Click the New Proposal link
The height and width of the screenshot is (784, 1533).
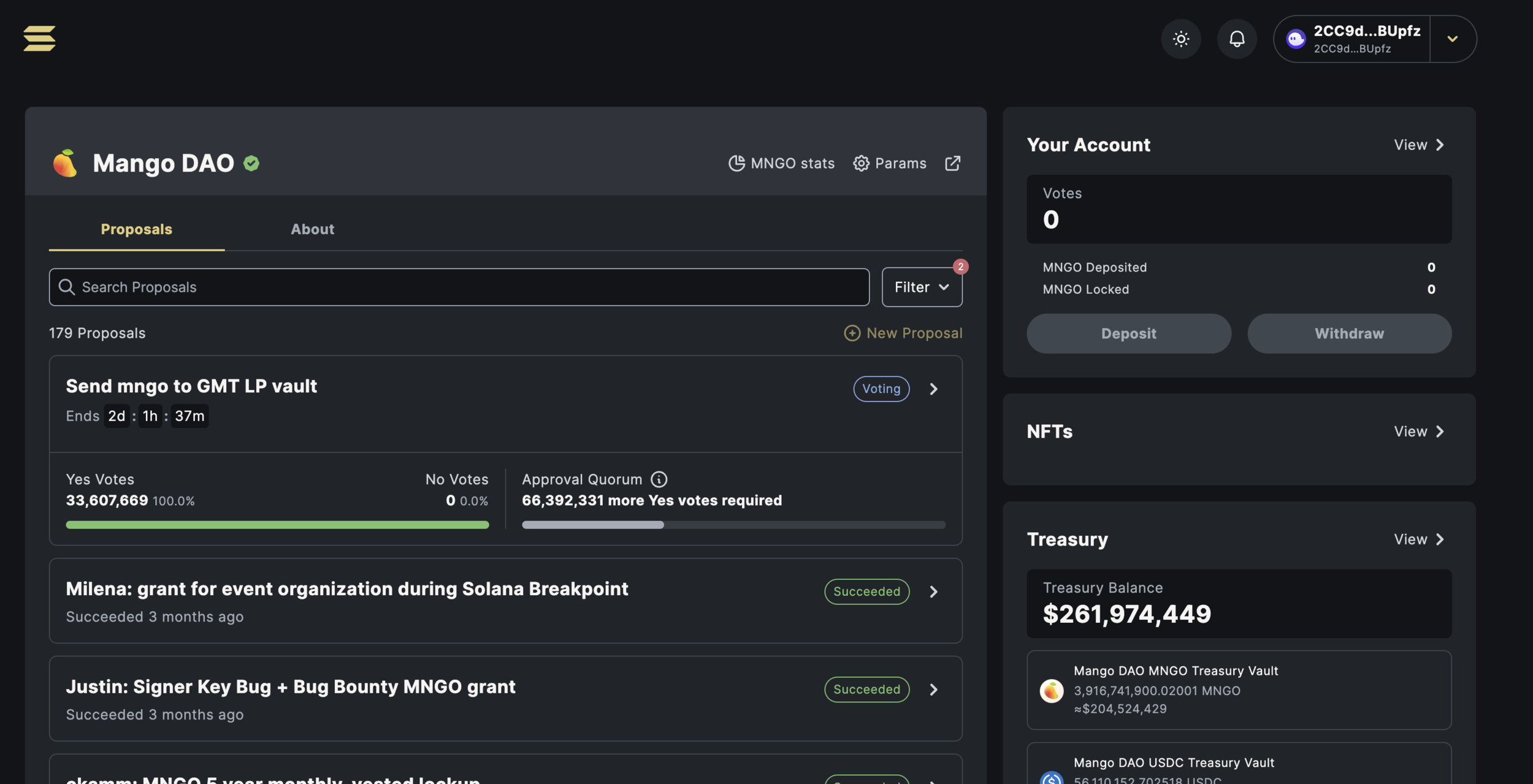[903, 333]
